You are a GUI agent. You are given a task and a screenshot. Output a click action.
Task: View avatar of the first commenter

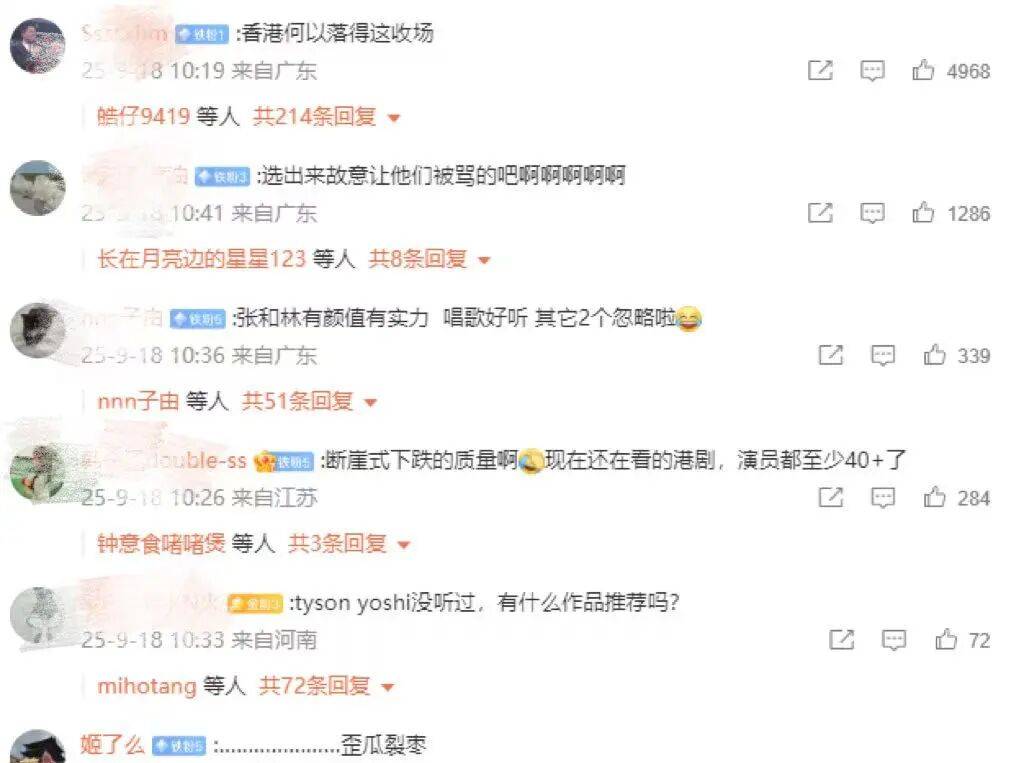tap(37, 45)
